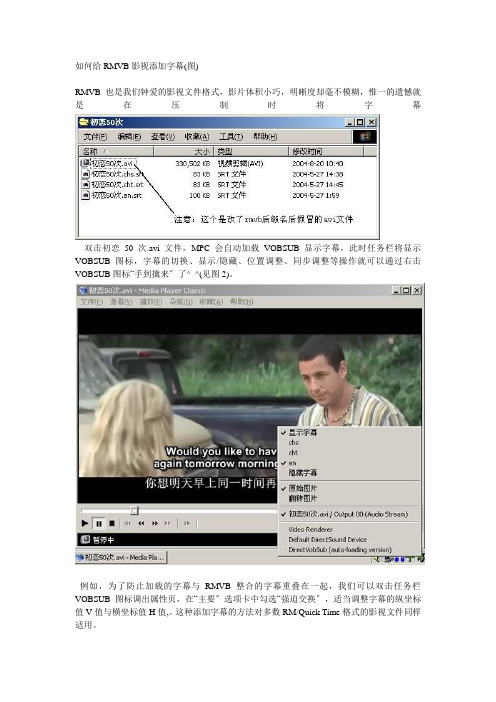Click the file icon of 初恋50次.chs.srt
This screenshot has height=702, width=496.
[x=86, y=174]
